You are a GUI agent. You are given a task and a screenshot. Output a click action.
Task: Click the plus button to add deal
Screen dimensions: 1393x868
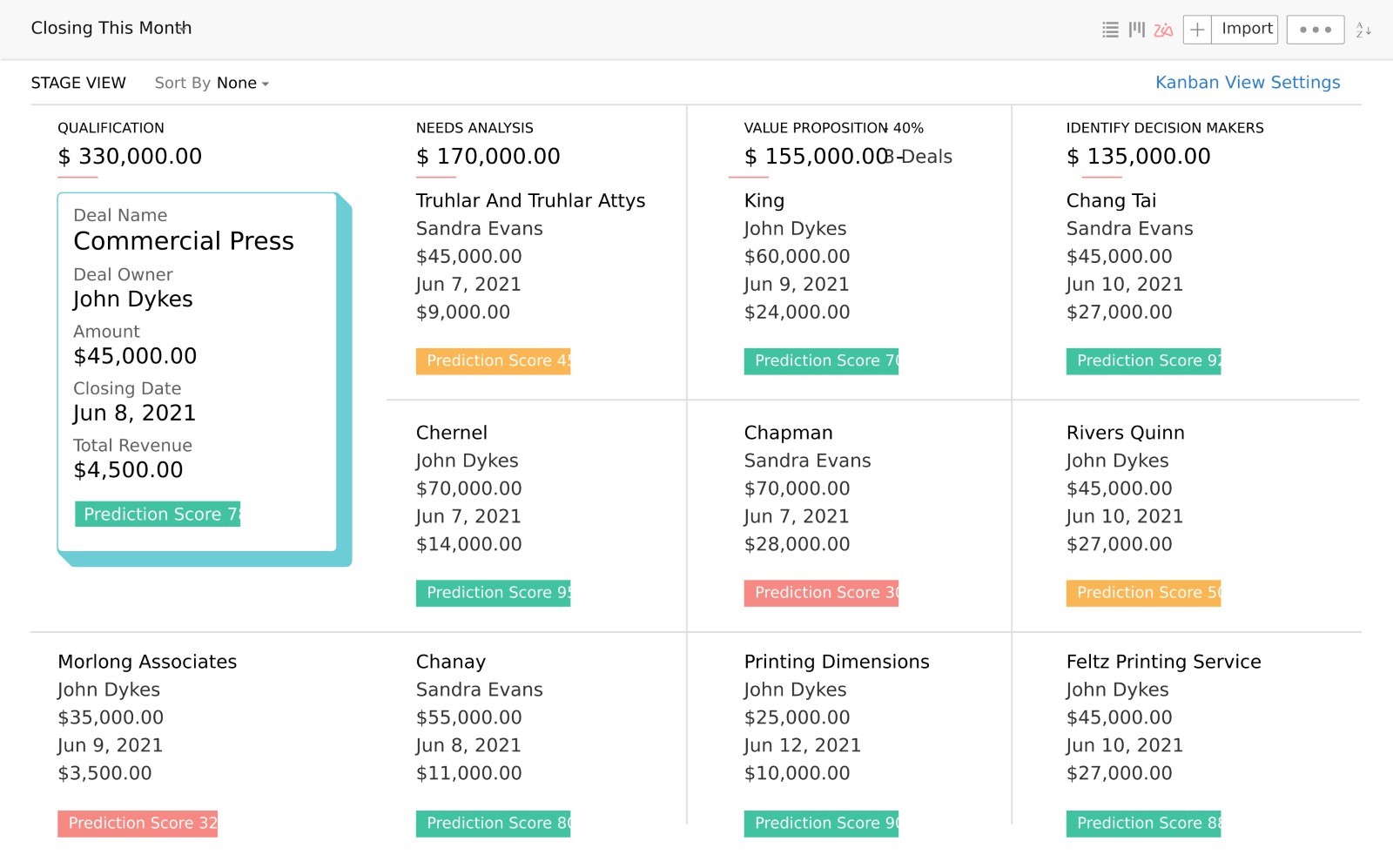pyautogui.click(x=1198, y=30)
